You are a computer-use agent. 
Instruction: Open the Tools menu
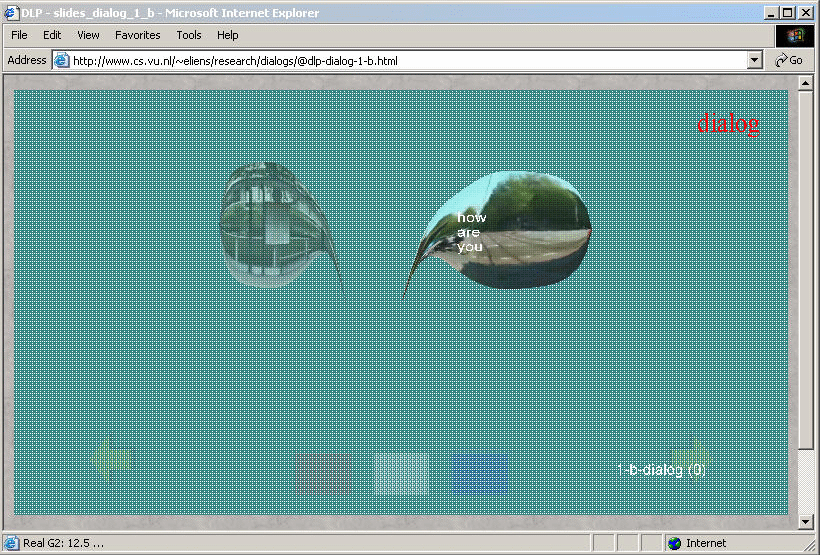click(x=189, y=35)
